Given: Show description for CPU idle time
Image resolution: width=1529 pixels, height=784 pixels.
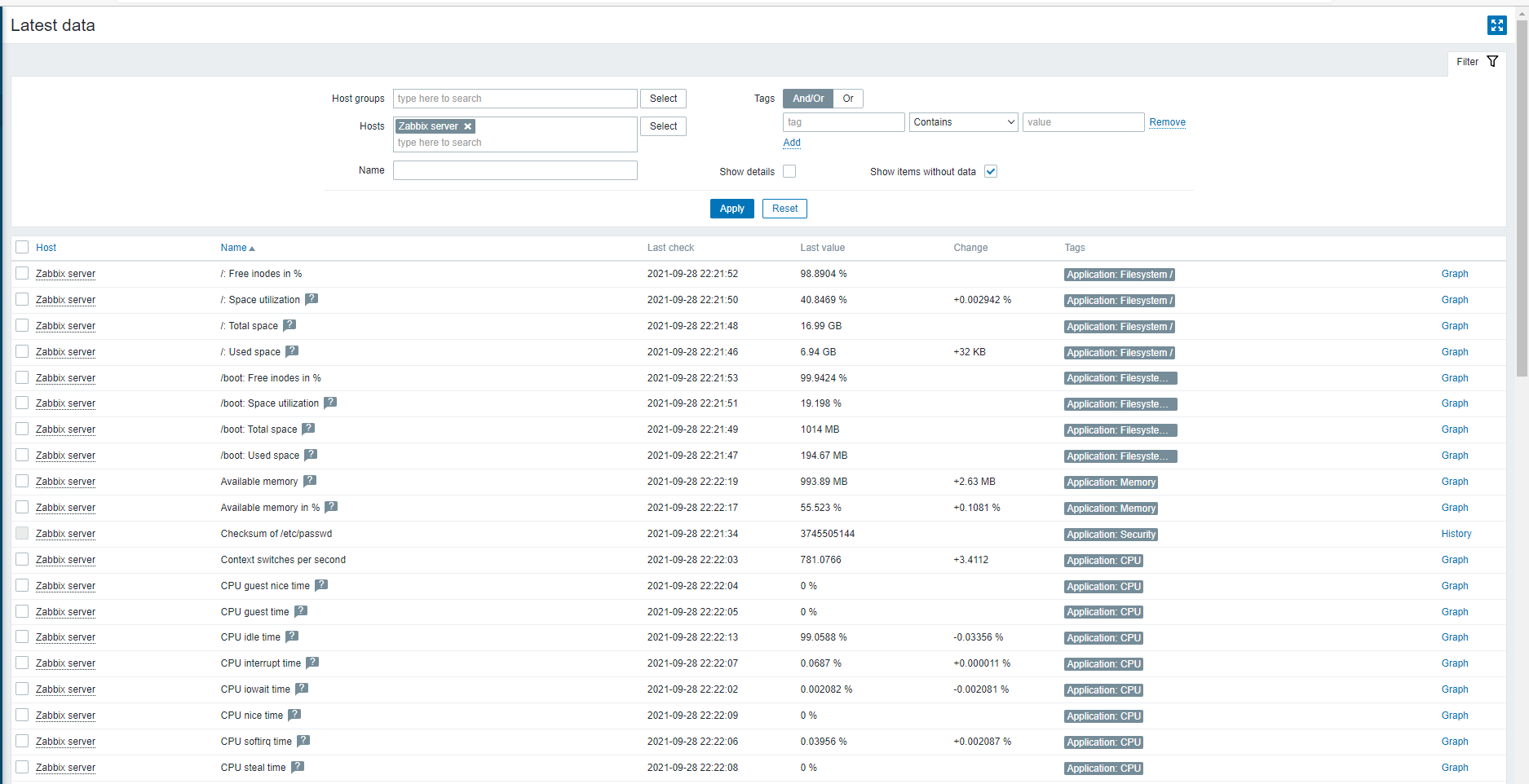Looking at the screenshot, I should [292, 636].
